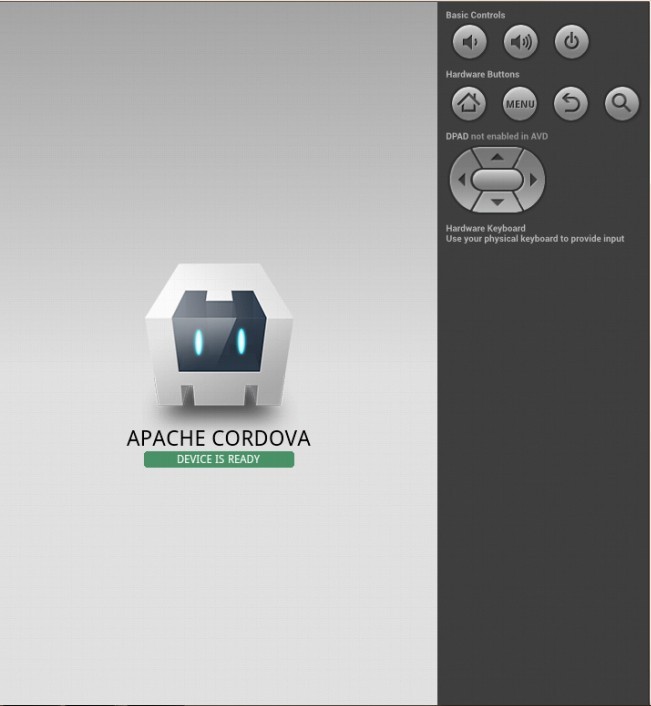Click 'DPAD not enabled in AVD' text

coord(497,136)
